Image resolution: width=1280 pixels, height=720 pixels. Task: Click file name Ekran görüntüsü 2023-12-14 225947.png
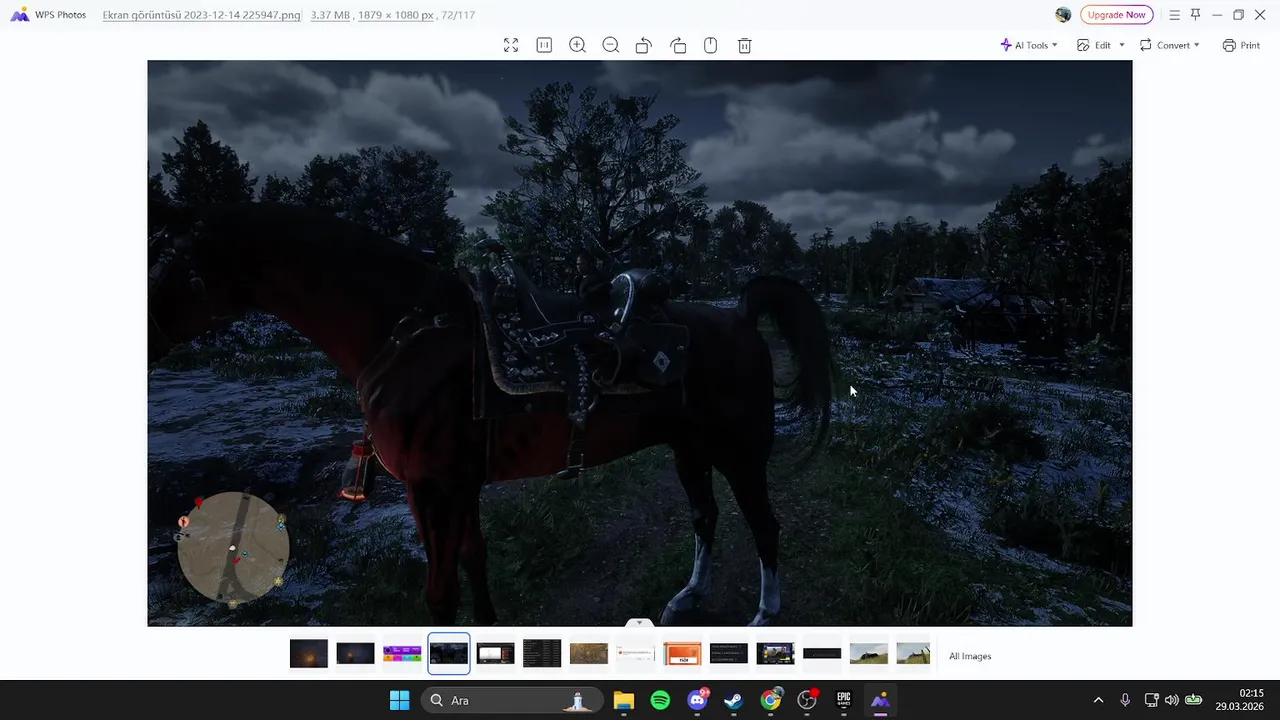[x=201, y=15]
